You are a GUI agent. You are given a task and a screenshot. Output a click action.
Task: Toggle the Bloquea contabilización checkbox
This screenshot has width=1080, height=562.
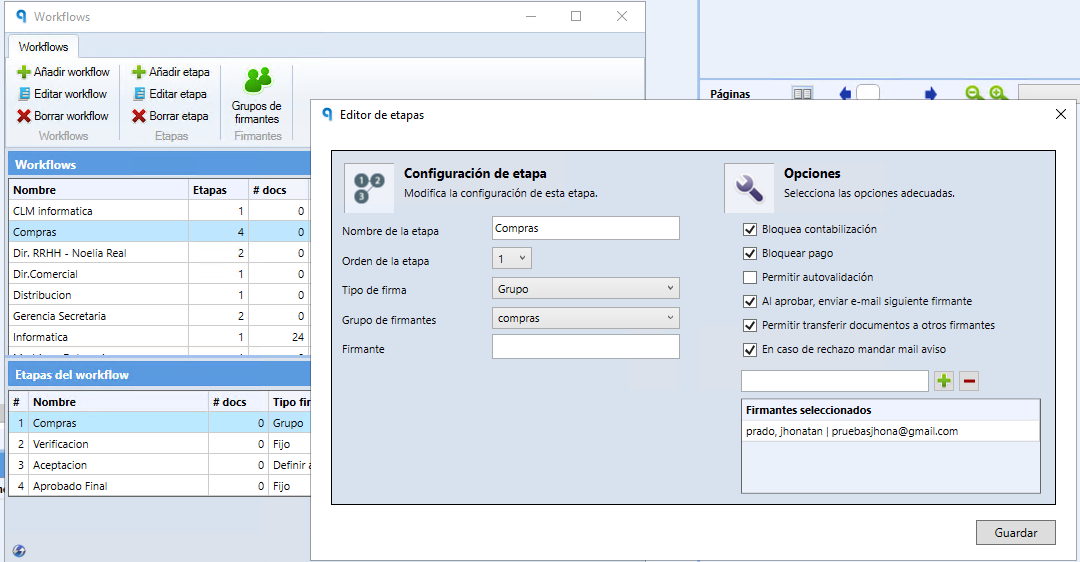tap(750, 229)
